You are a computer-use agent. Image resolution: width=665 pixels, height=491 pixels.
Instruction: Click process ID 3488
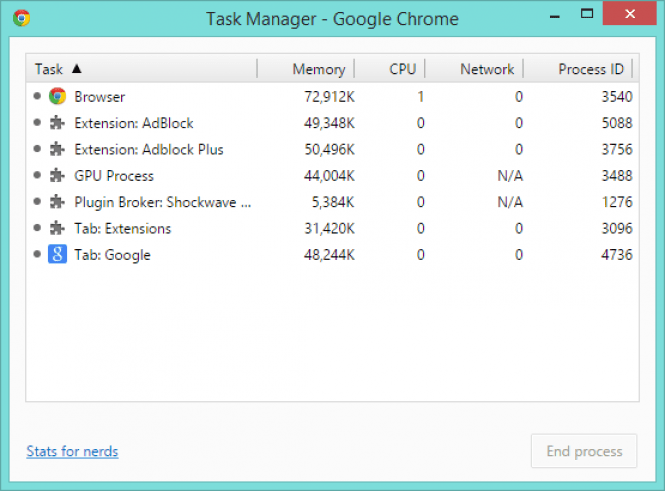(x=617, y=176)
